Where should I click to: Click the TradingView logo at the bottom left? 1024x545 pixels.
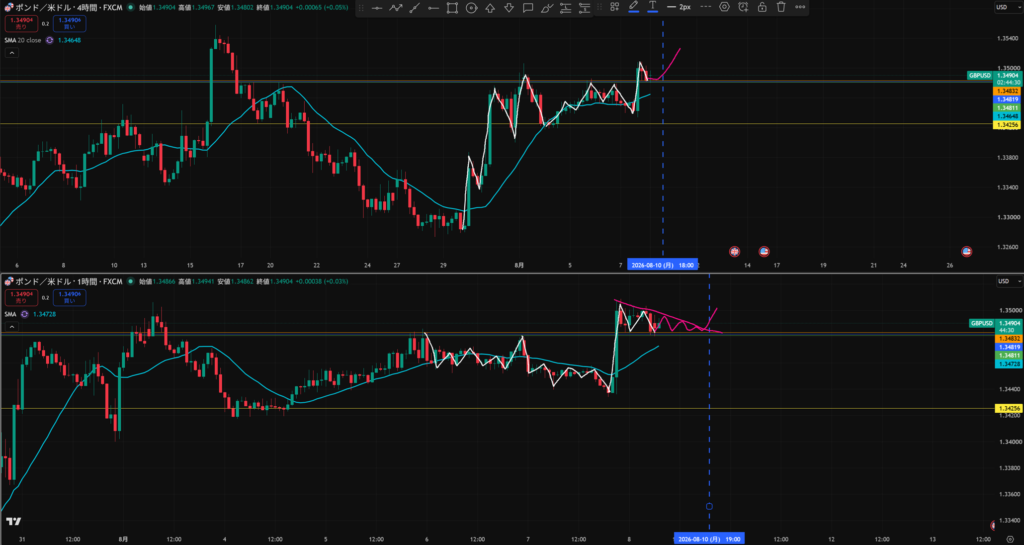(12, 522)
